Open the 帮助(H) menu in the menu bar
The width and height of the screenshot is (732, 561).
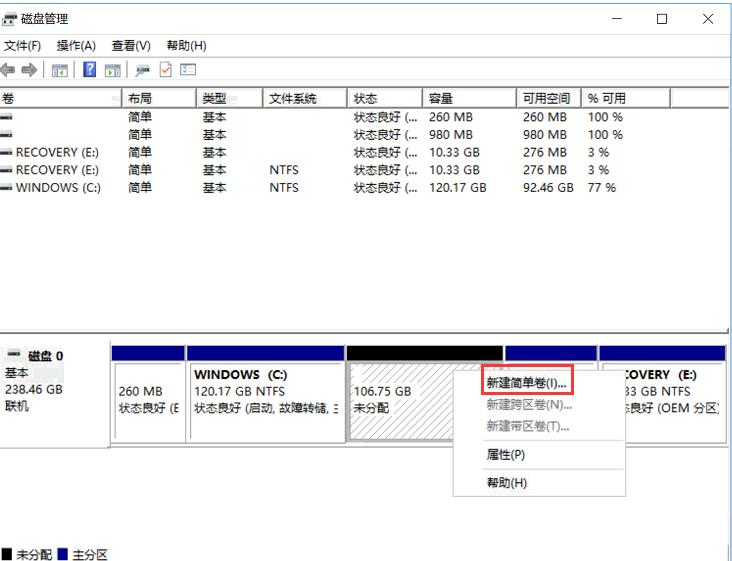click(x=186, y=46)
